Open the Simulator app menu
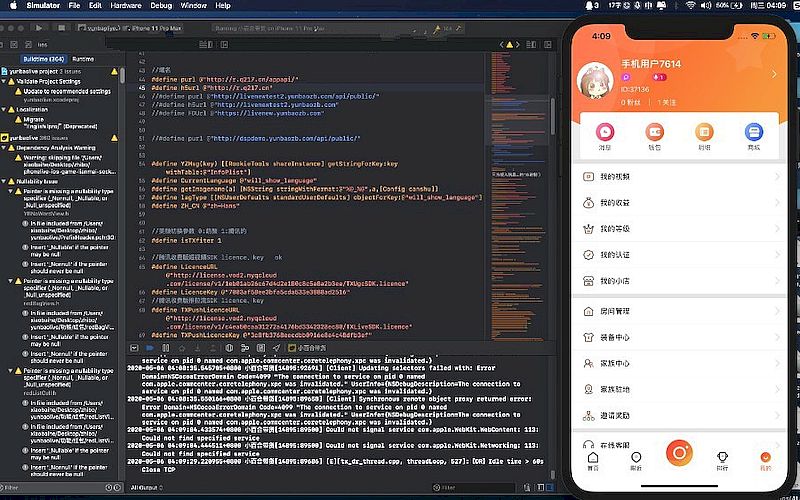 tap(43, 6)
